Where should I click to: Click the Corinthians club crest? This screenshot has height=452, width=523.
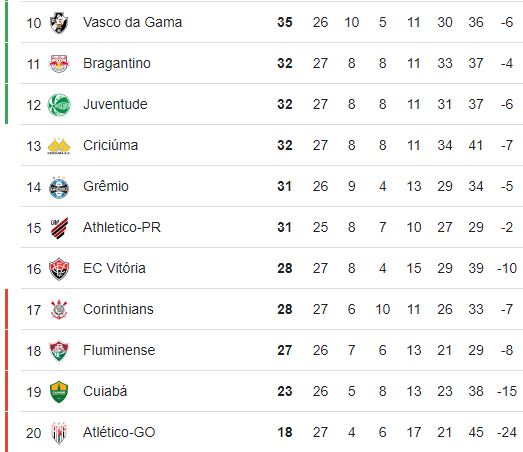[x=59, y=310]
